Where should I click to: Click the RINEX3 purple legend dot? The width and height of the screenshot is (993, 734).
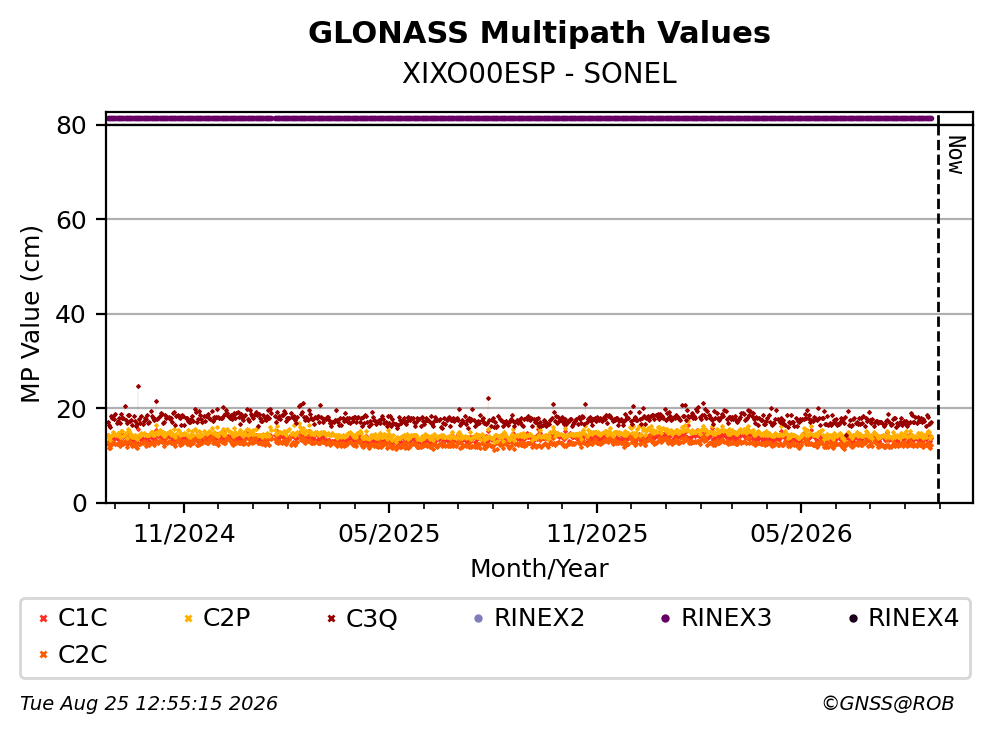(666, 619)
